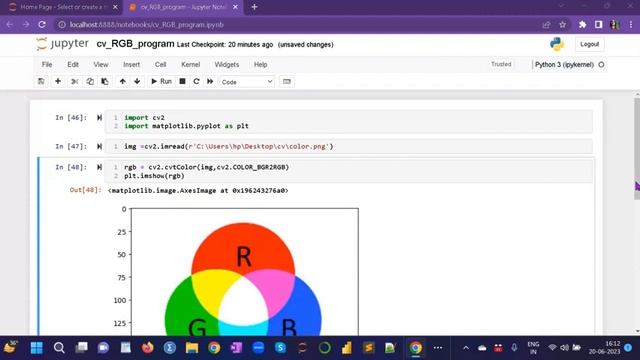Open Task View from the taskbar

(81, 348)
